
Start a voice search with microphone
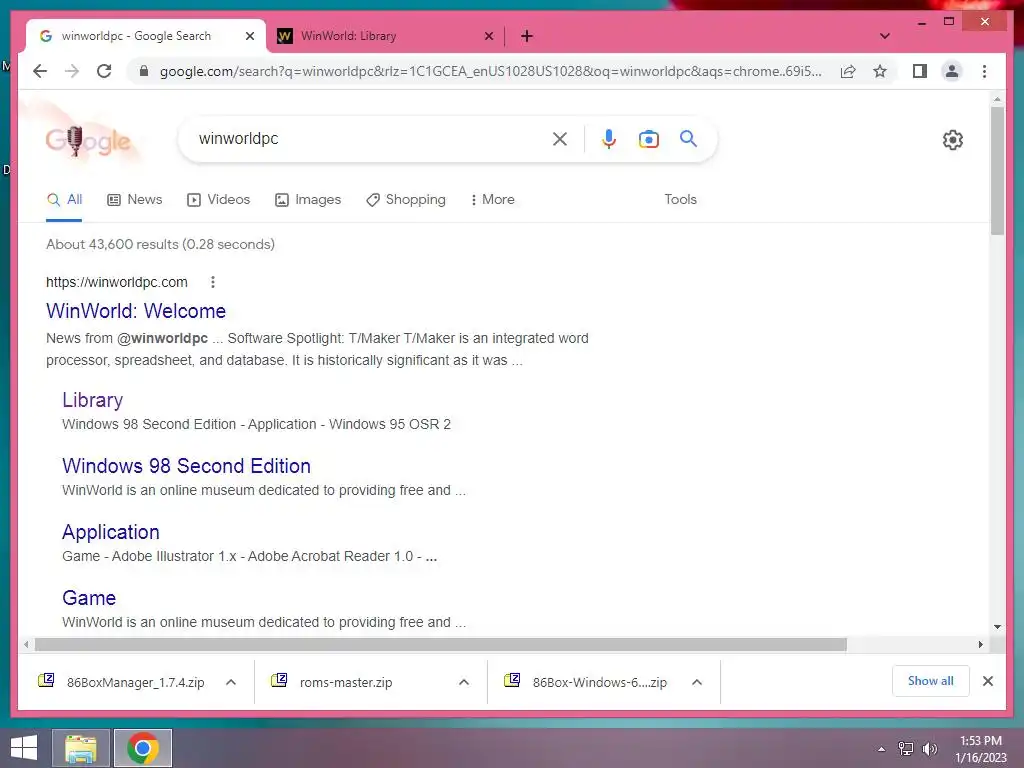coord(609,138)
